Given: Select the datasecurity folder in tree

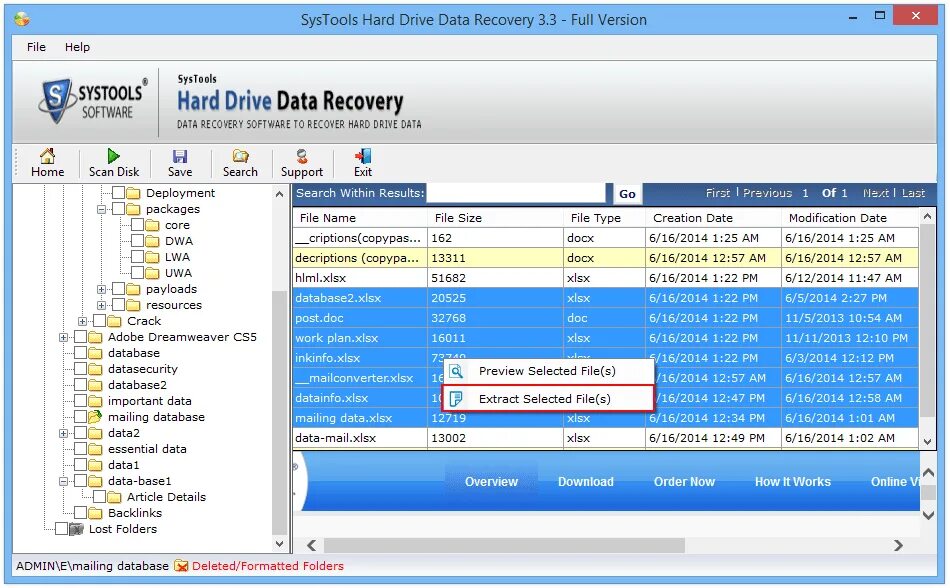Looking at the screenshot, I should click(x=142, y=369).
